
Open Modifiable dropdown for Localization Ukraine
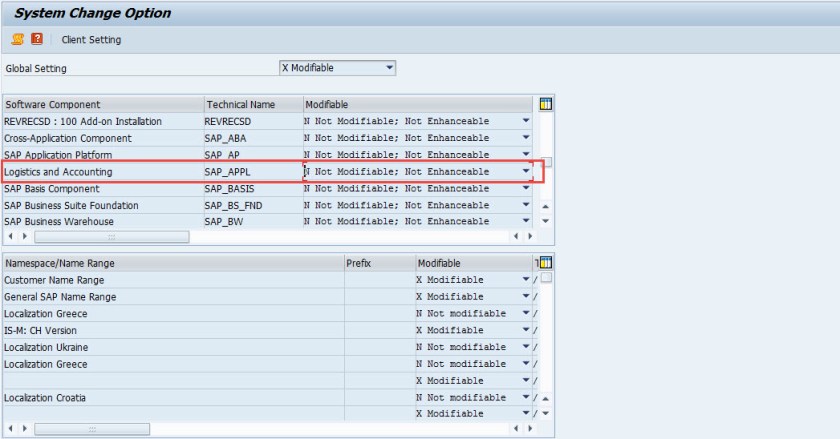coord(526,347)
